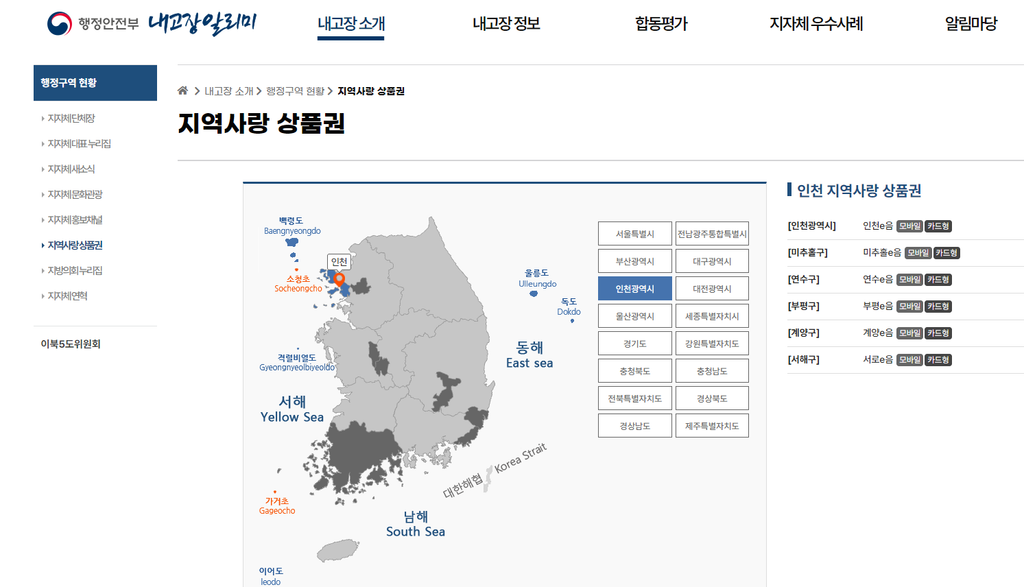This screenshot has height=587, width=1024.
Task: Click the 모바일 tag for 계양e음
Action: pyautogui.click(x=909, y=333)
